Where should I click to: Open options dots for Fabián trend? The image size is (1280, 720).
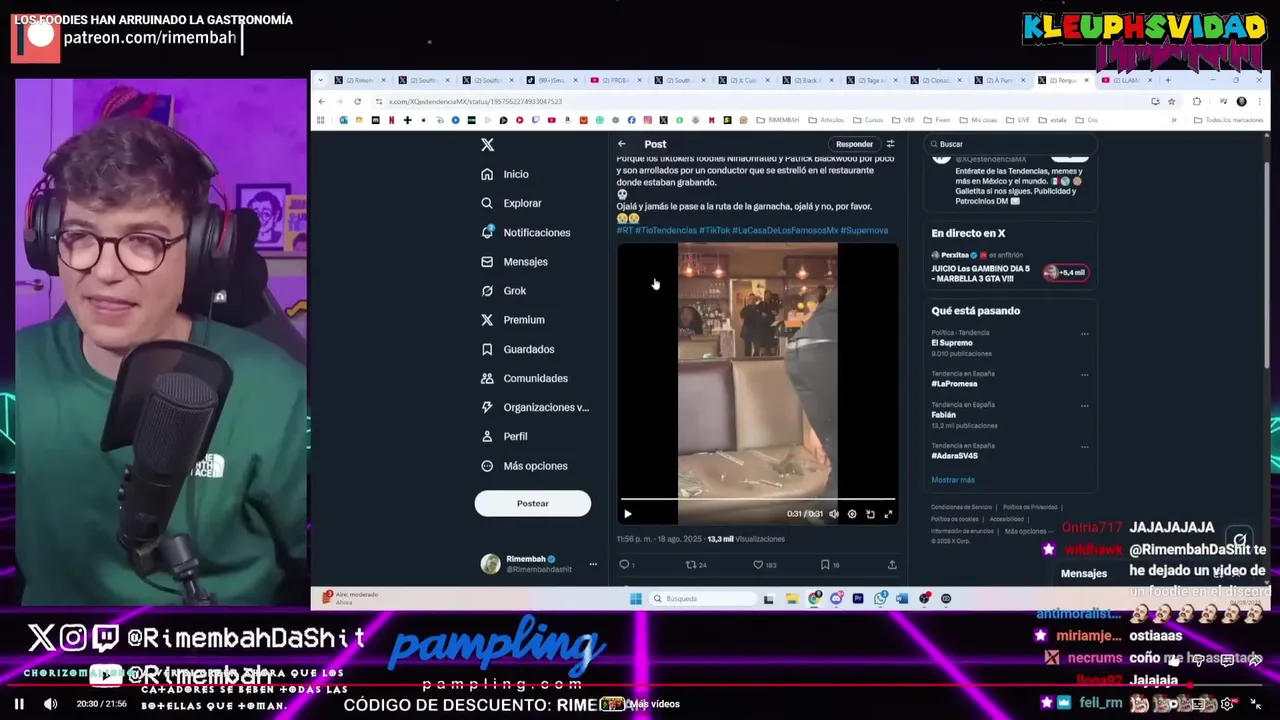point(1084,406)
